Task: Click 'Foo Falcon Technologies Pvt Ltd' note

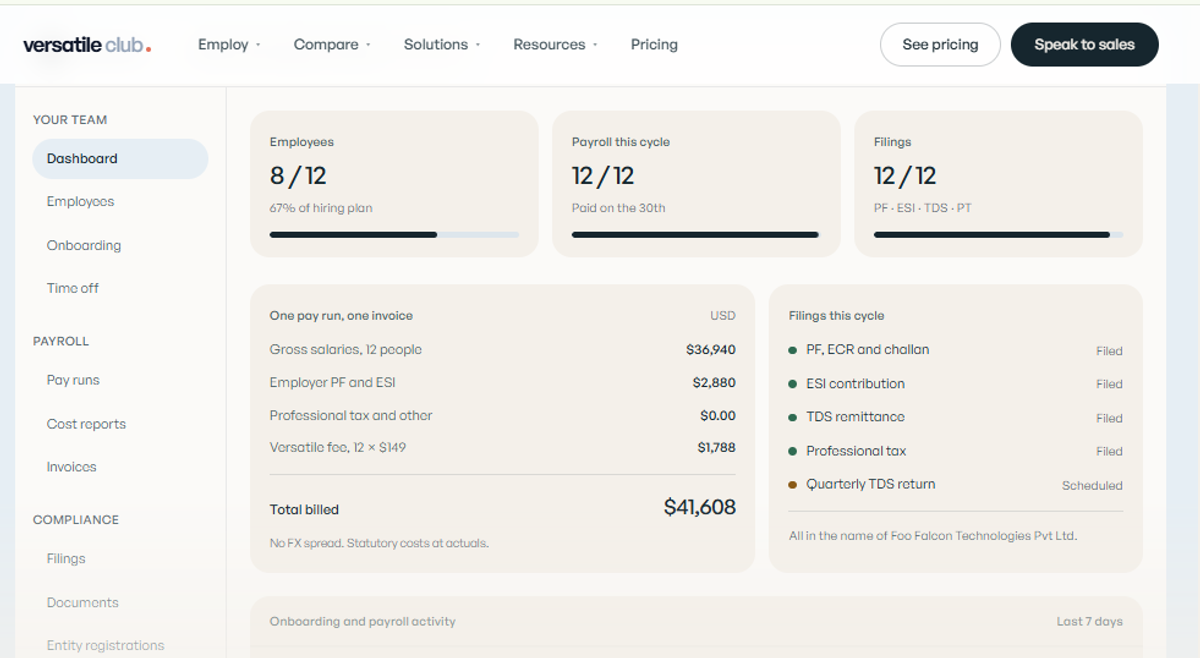Action: (x=933, y=536)
